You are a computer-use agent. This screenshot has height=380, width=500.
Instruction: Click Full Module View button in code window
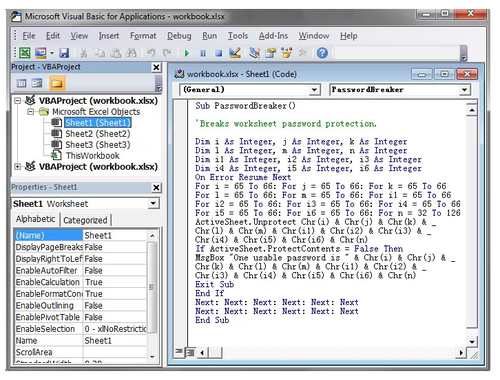coord(190,352)
